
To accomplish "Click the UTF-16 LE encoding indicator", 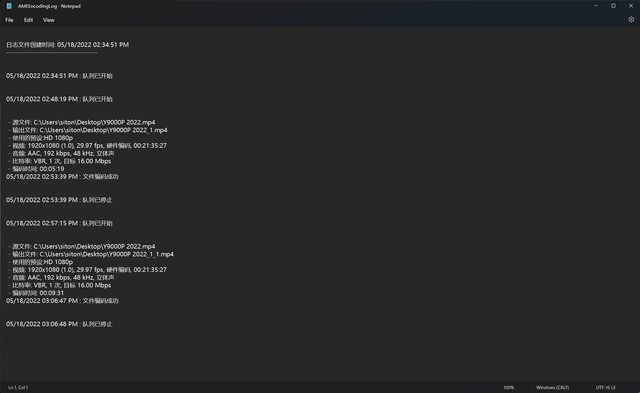I will (606, 387).
